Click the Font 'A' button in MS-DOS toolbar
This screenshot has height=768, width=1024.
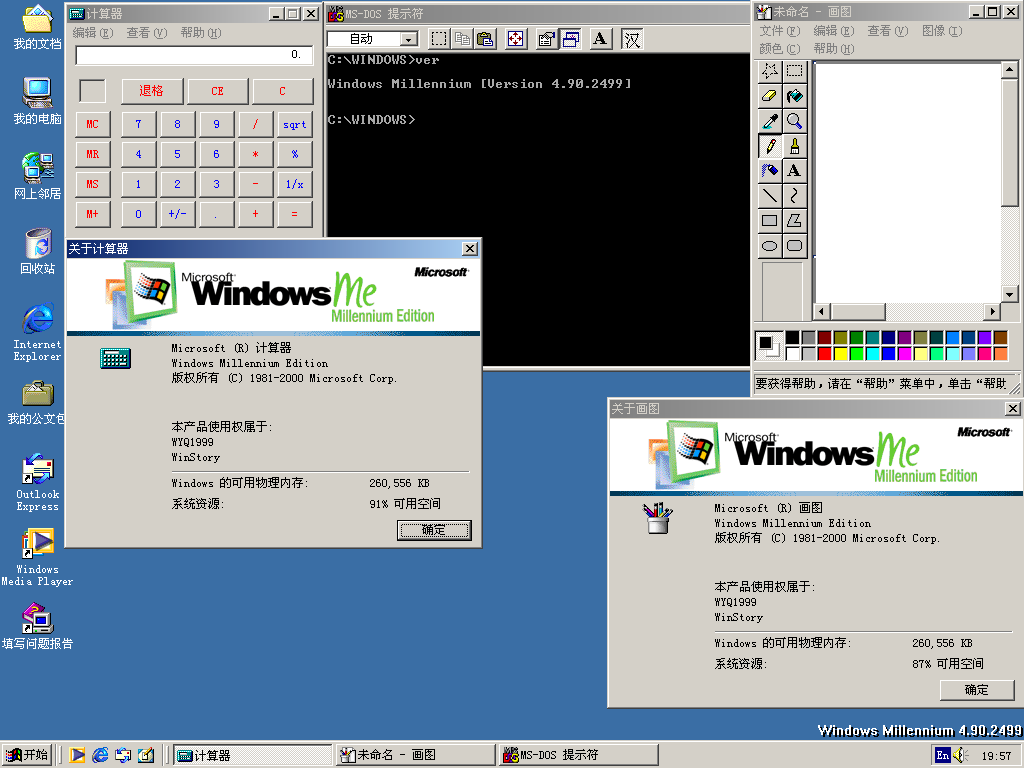pos(599,39)
